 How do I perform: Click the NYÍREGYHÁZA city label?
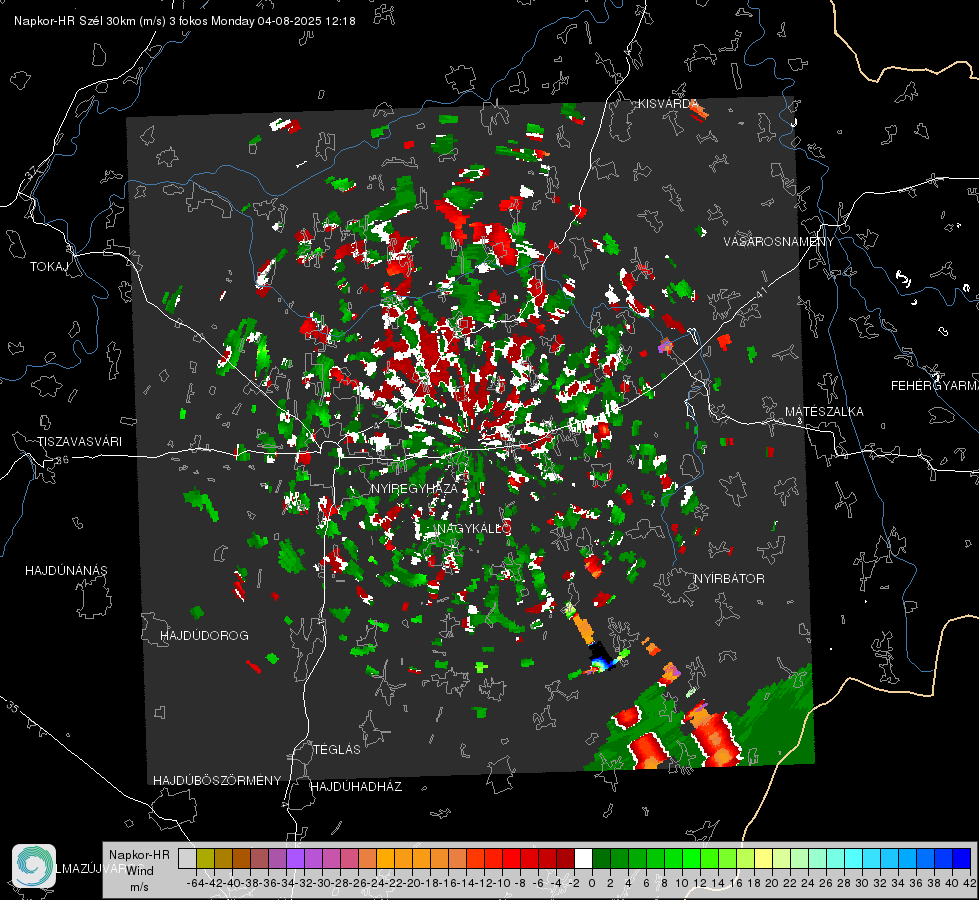(414, 488)
